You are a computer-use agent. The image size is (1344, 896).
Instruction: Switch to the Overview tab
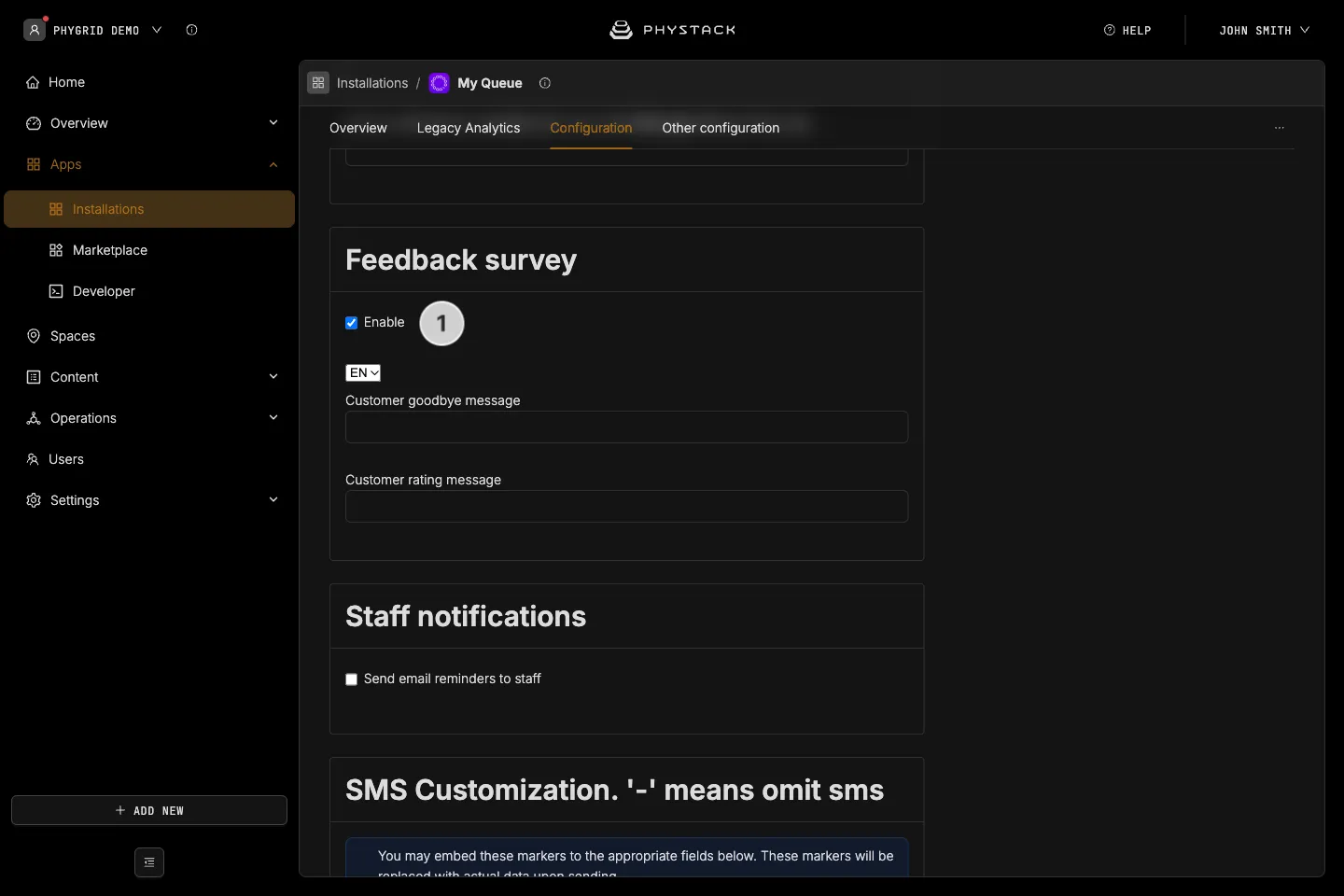pyautogui.click(x=358, y=128)
